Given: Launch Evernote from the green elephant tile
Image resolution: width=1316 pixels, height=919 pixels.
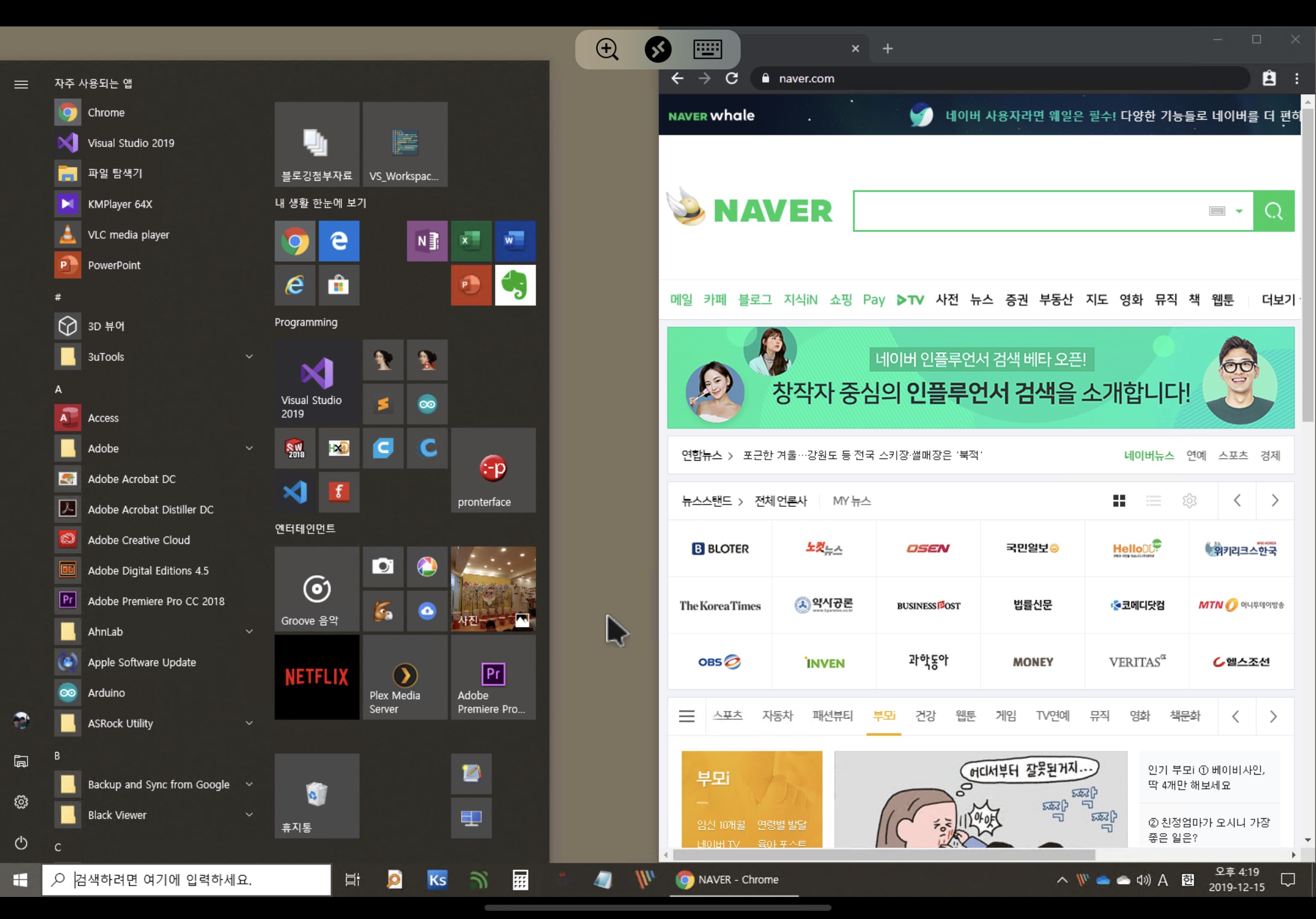Looking at the screenshot, I should 515,285.
